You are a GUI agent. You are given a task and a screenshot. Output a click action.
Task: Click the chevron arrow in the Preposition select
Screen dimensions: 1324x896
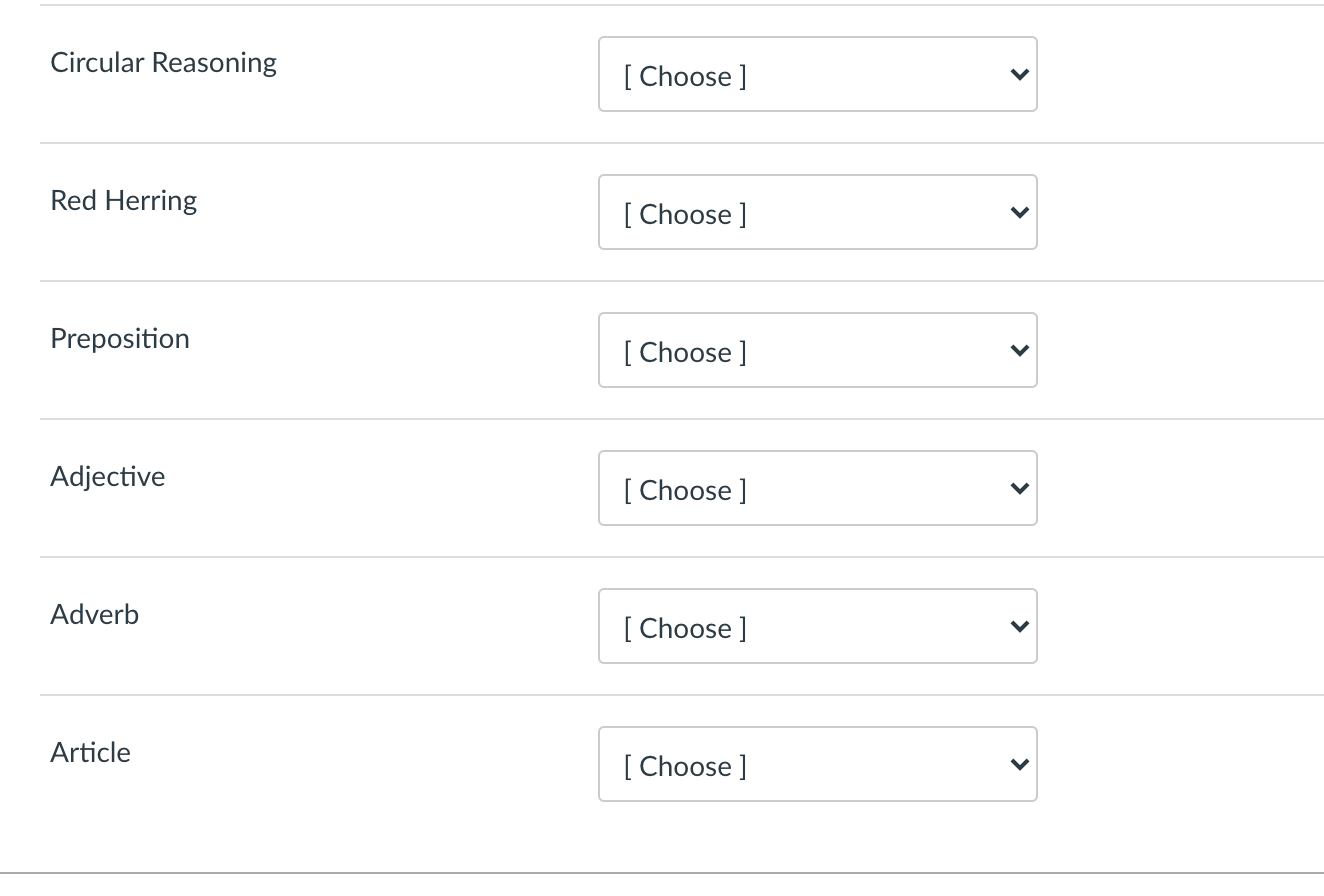(x=1019, y=351)
